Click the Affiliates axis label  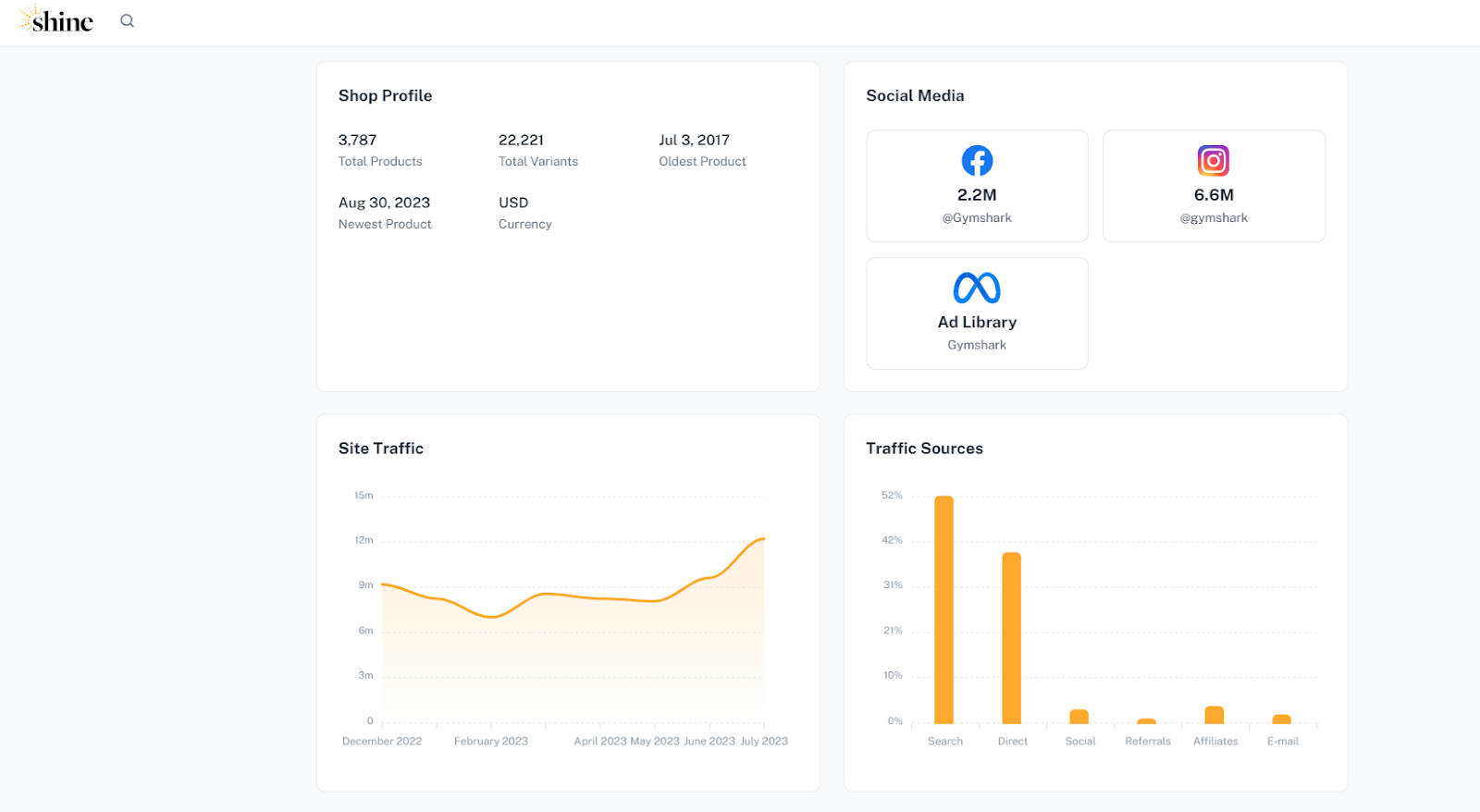(1215, 742)
